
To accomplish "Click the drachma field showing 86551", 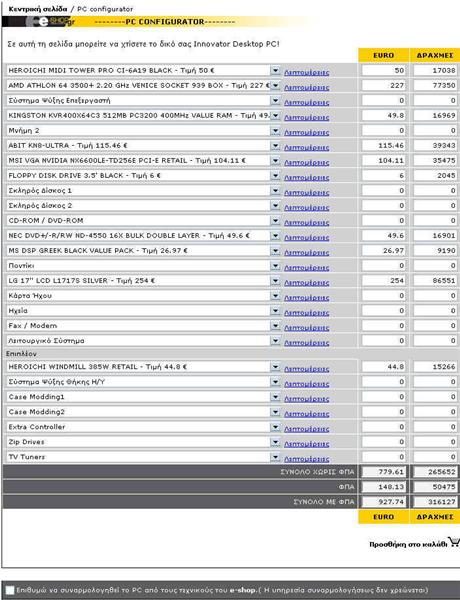I will (435, 280).
